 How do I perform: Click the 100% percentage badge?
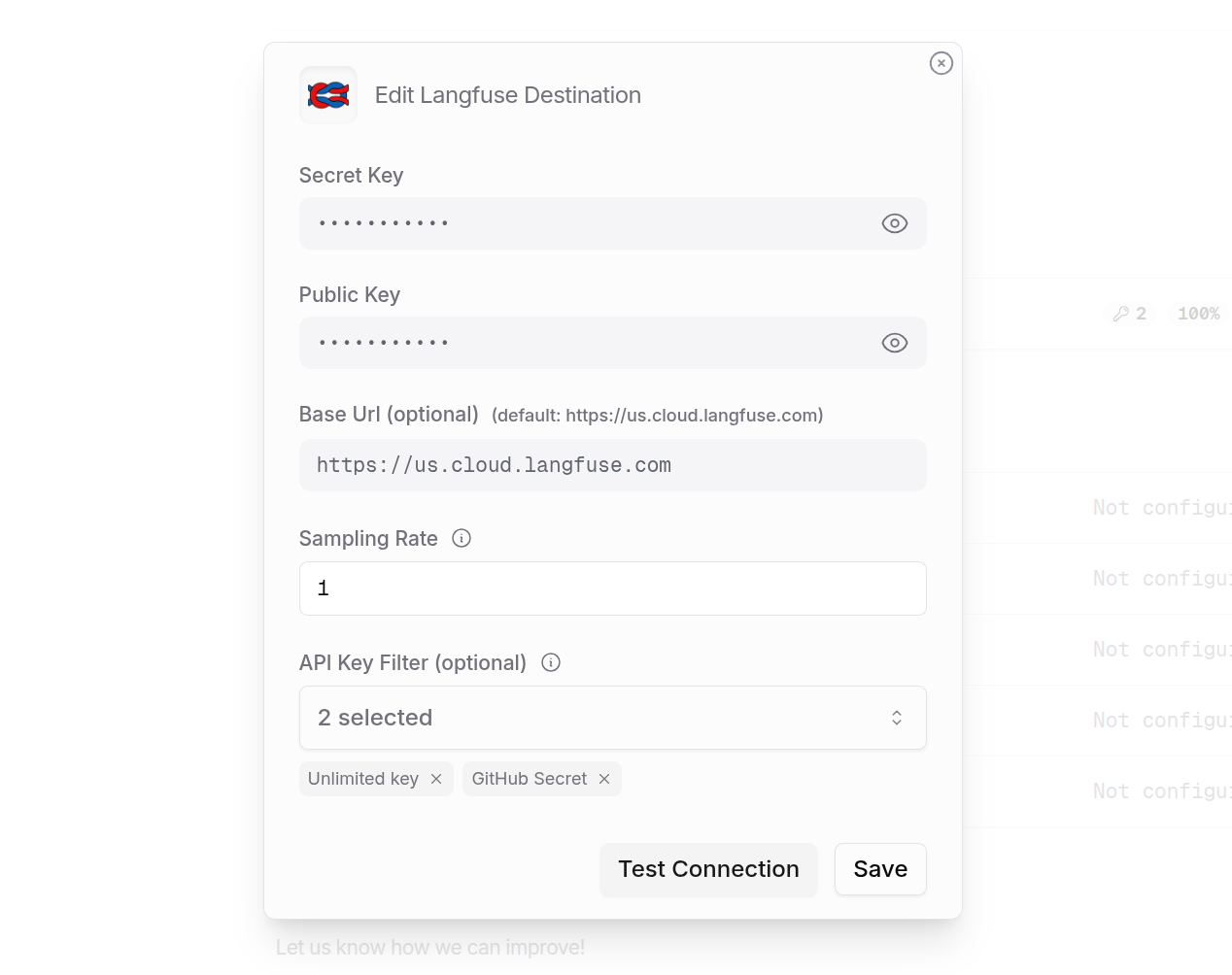click(x=1198, y=314)
